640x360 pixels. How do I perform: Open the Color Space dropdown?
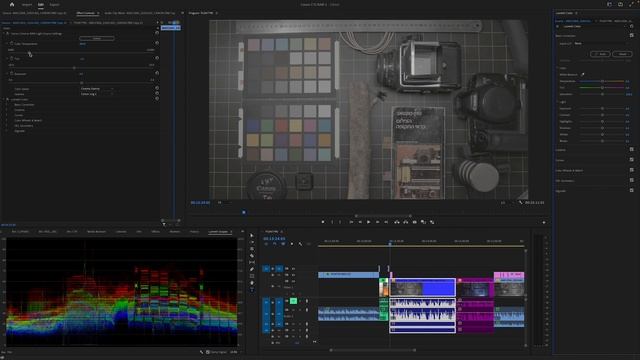[97, 89]
